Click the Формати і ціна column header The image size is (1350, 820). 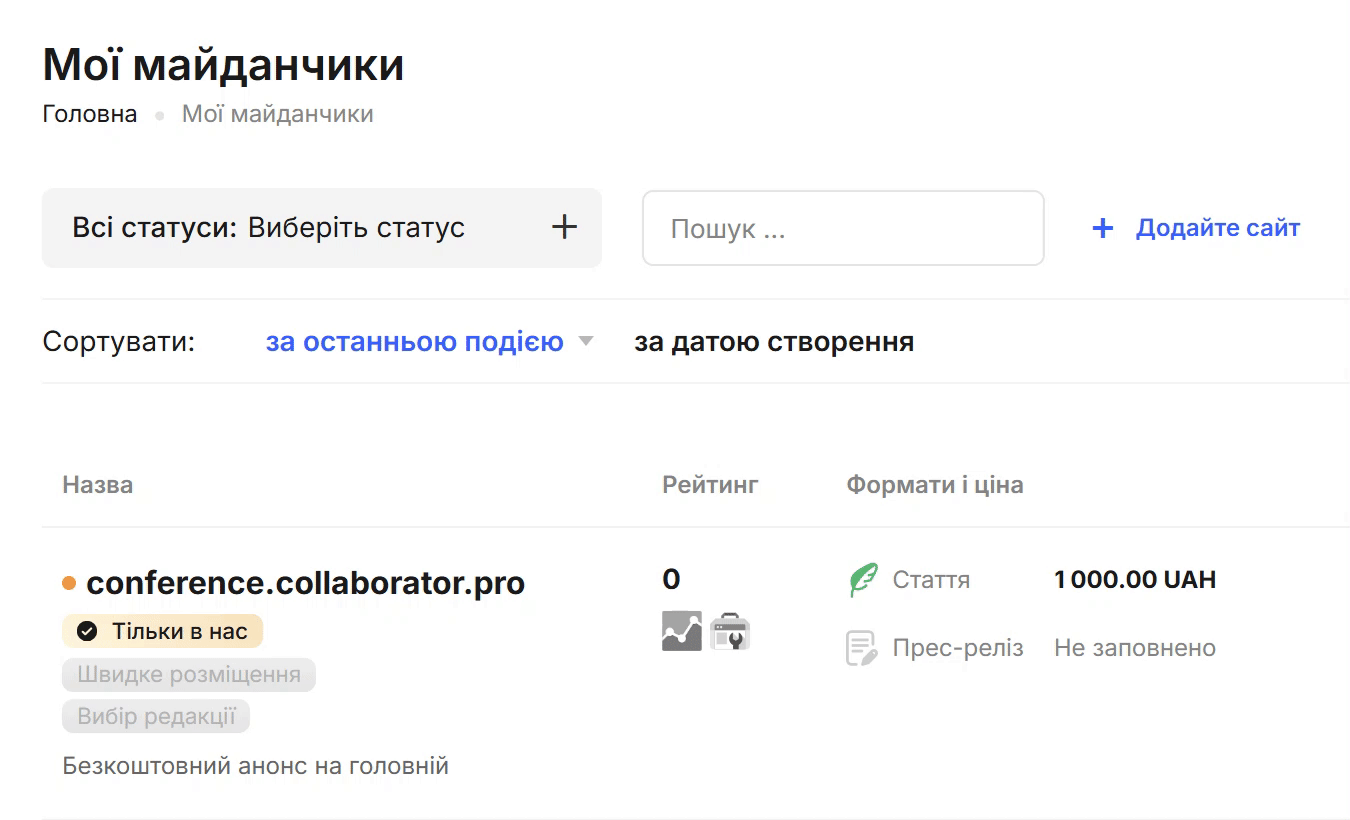pos(935,485)
